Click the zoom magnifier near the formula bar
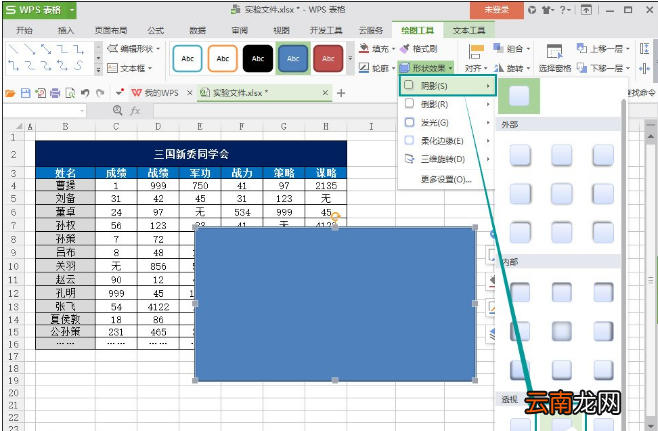658x431 pixels. pyautogui.click(x=118, y=110)
